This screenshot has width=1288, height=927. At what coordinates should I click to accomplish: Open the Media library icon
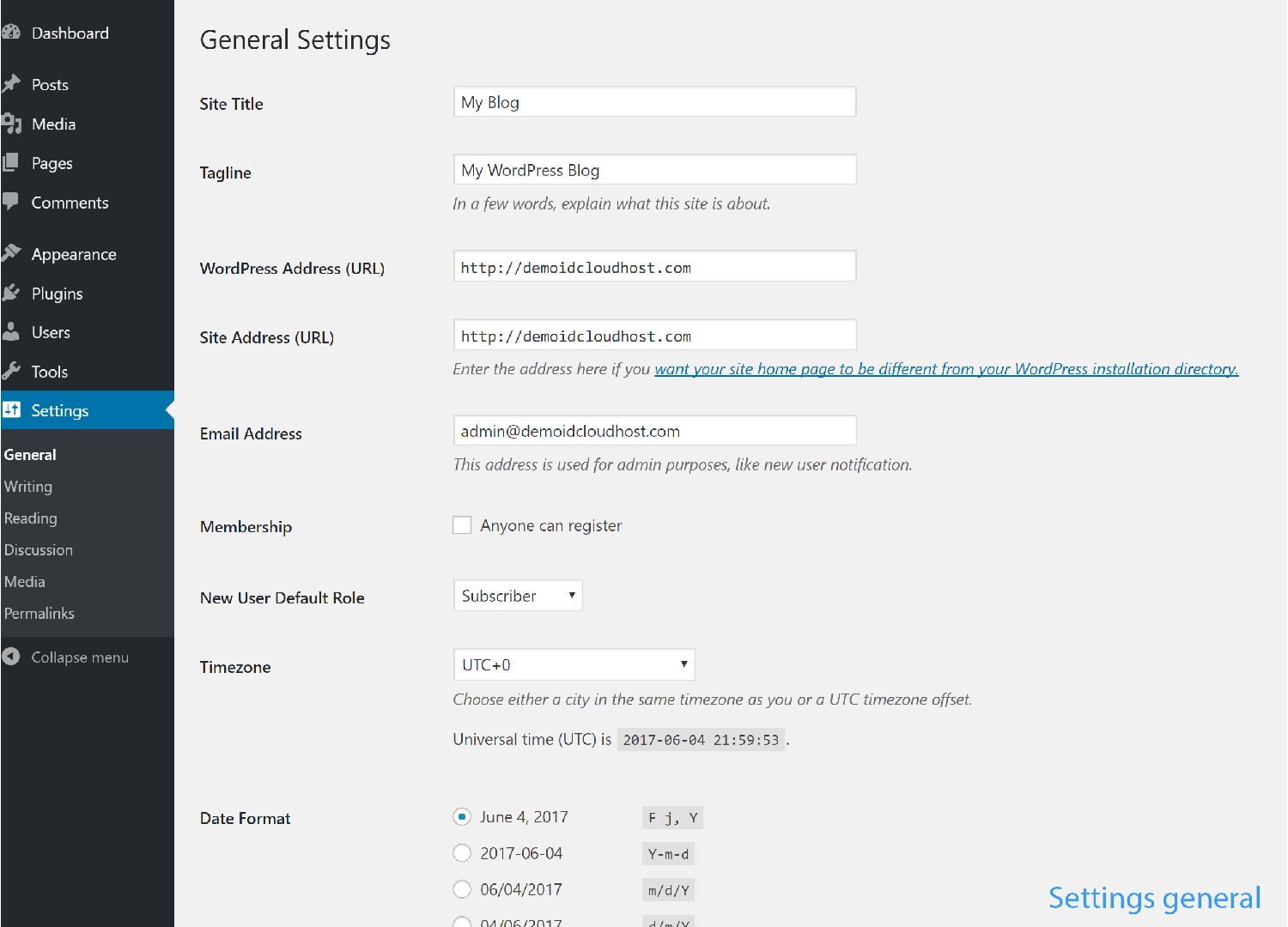(x=12, y=124)
